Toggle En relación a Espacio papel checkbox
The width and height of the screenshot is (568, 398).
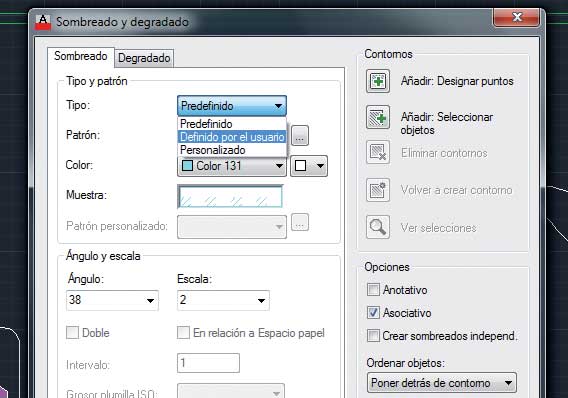coord(183,332)
